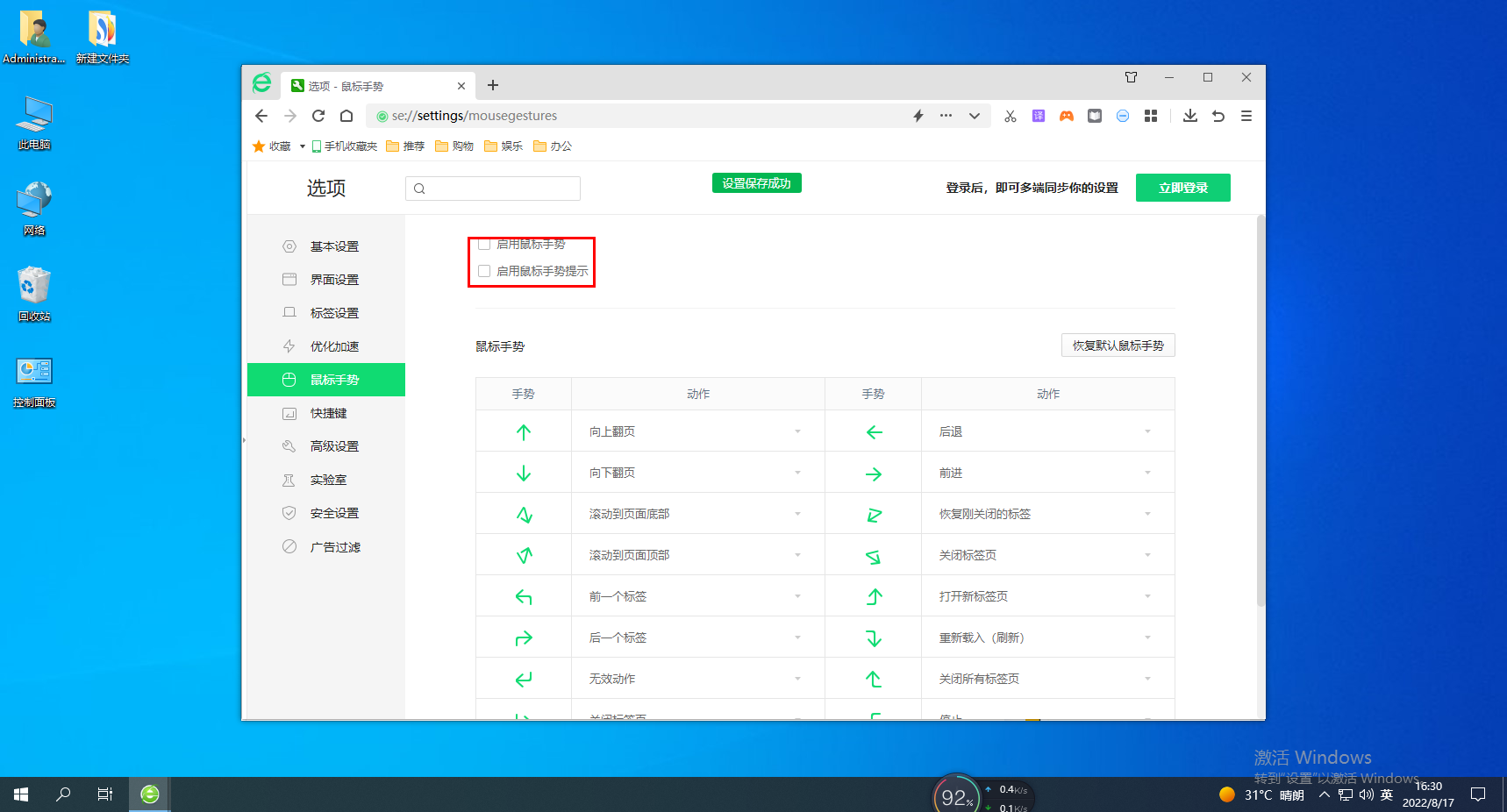Expand the address bar dropdown chevron
1507x812 pixels.
975,116
